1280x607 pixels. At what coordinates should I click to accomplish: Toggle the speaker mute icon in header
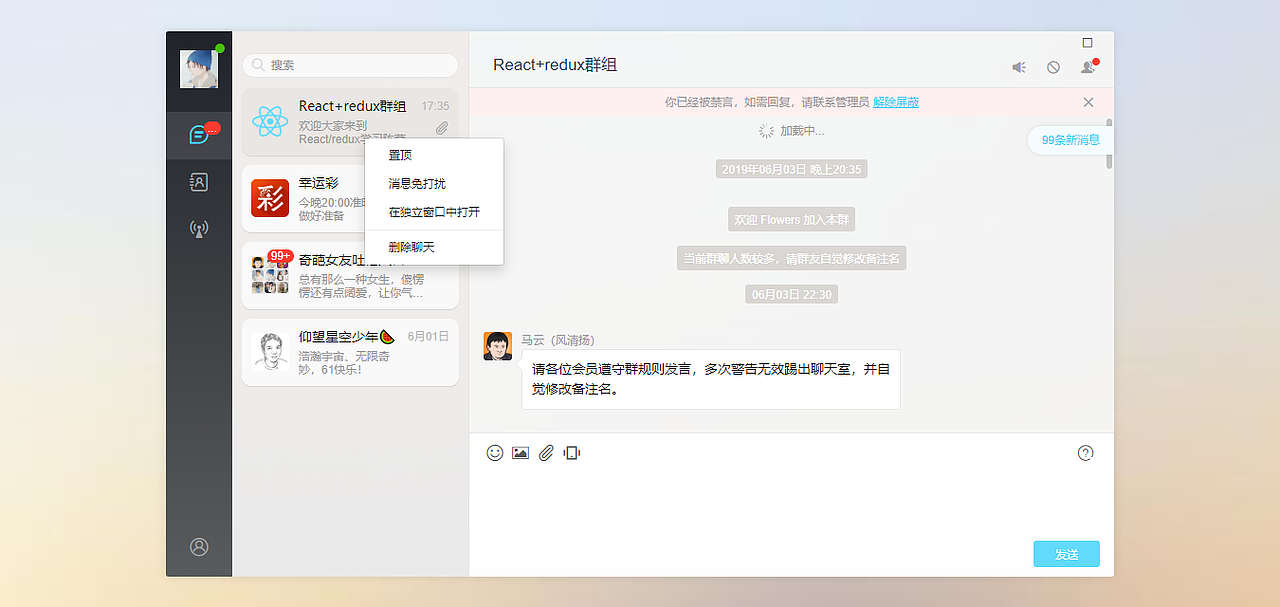(x=1019, y=67)
